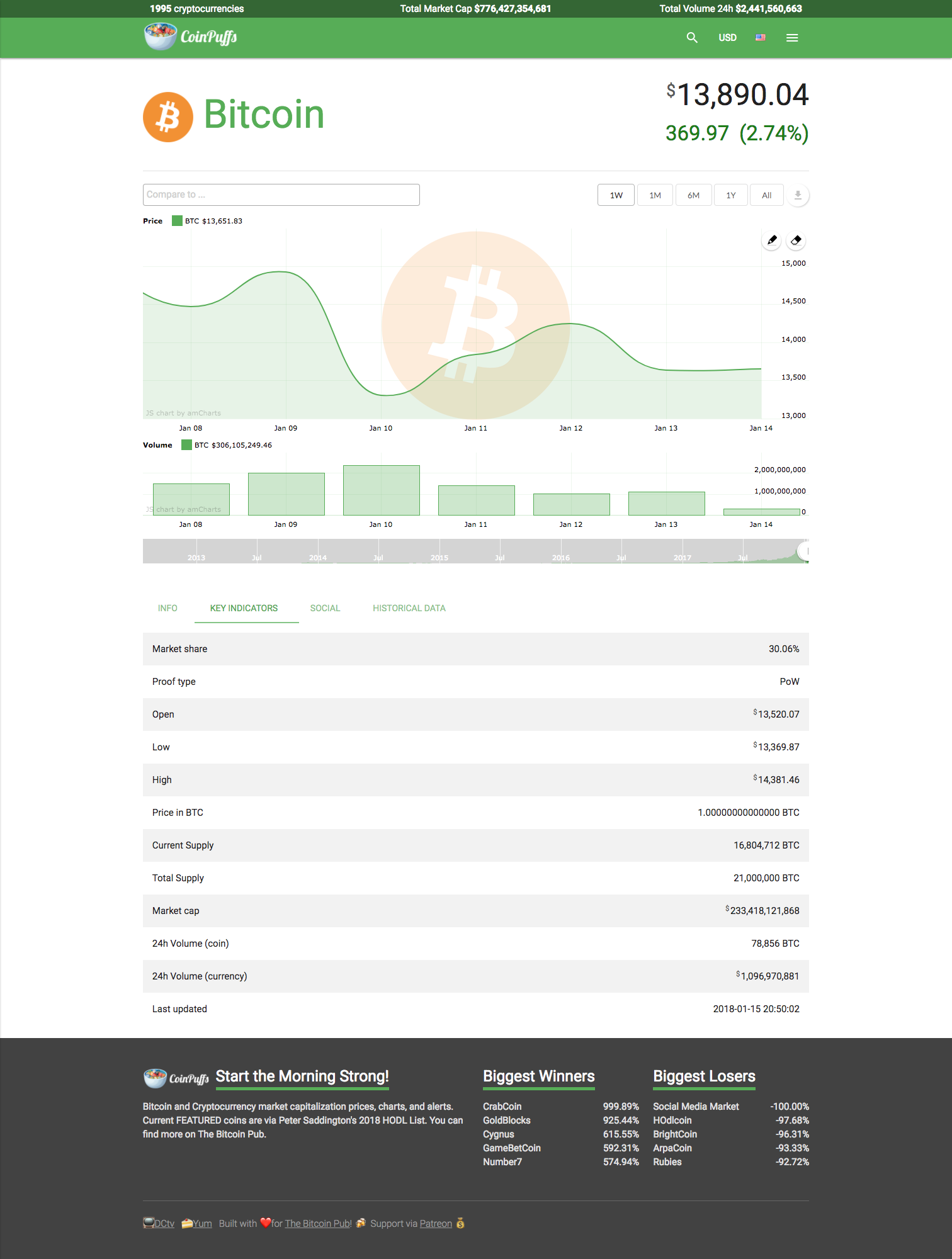This screenshot has height=1259, width=952.
Task: Open the hamburger menu icon
Action: (x=792, y=38)
